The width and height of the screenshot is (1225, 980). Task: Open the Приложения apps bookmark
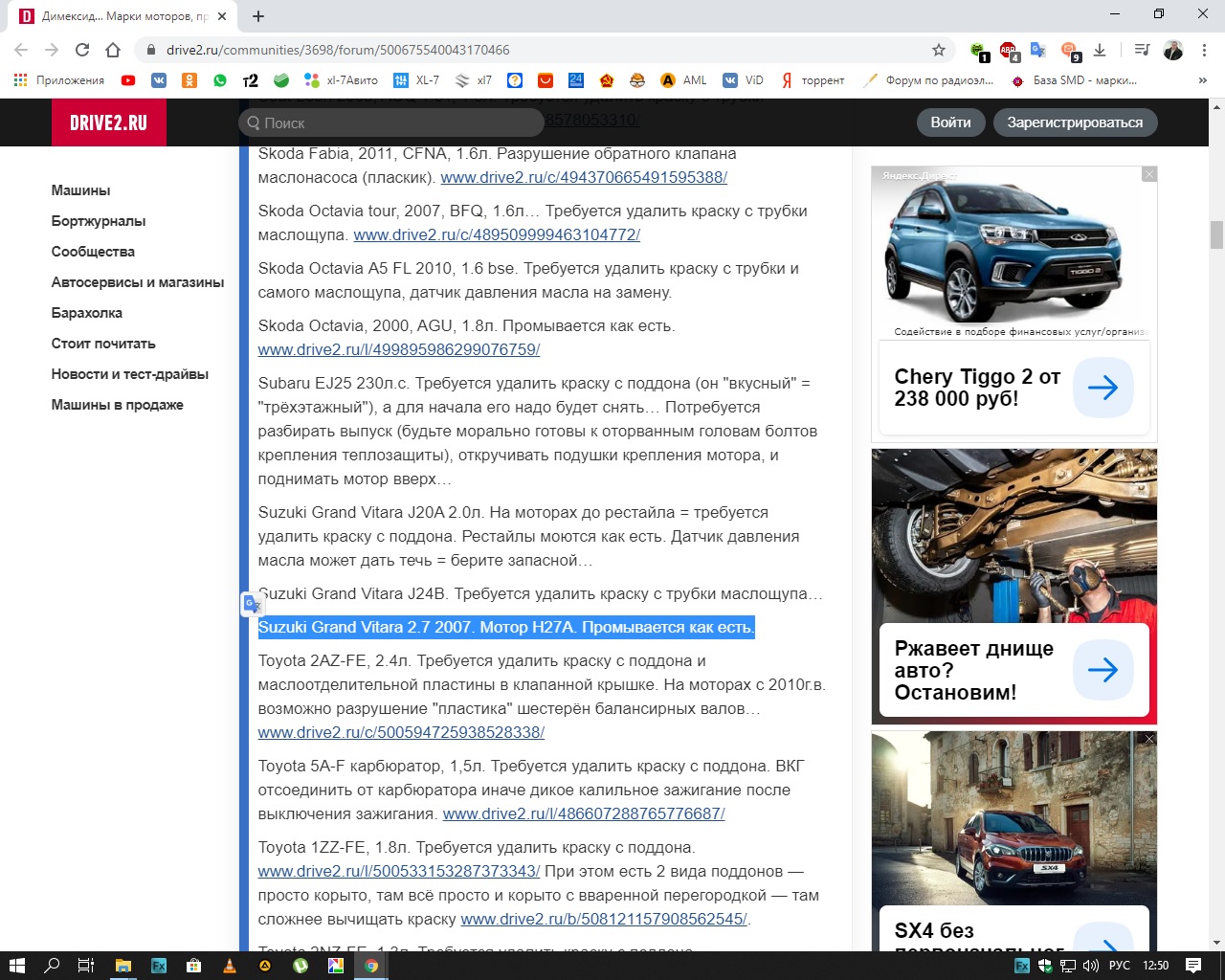(59, 80)
